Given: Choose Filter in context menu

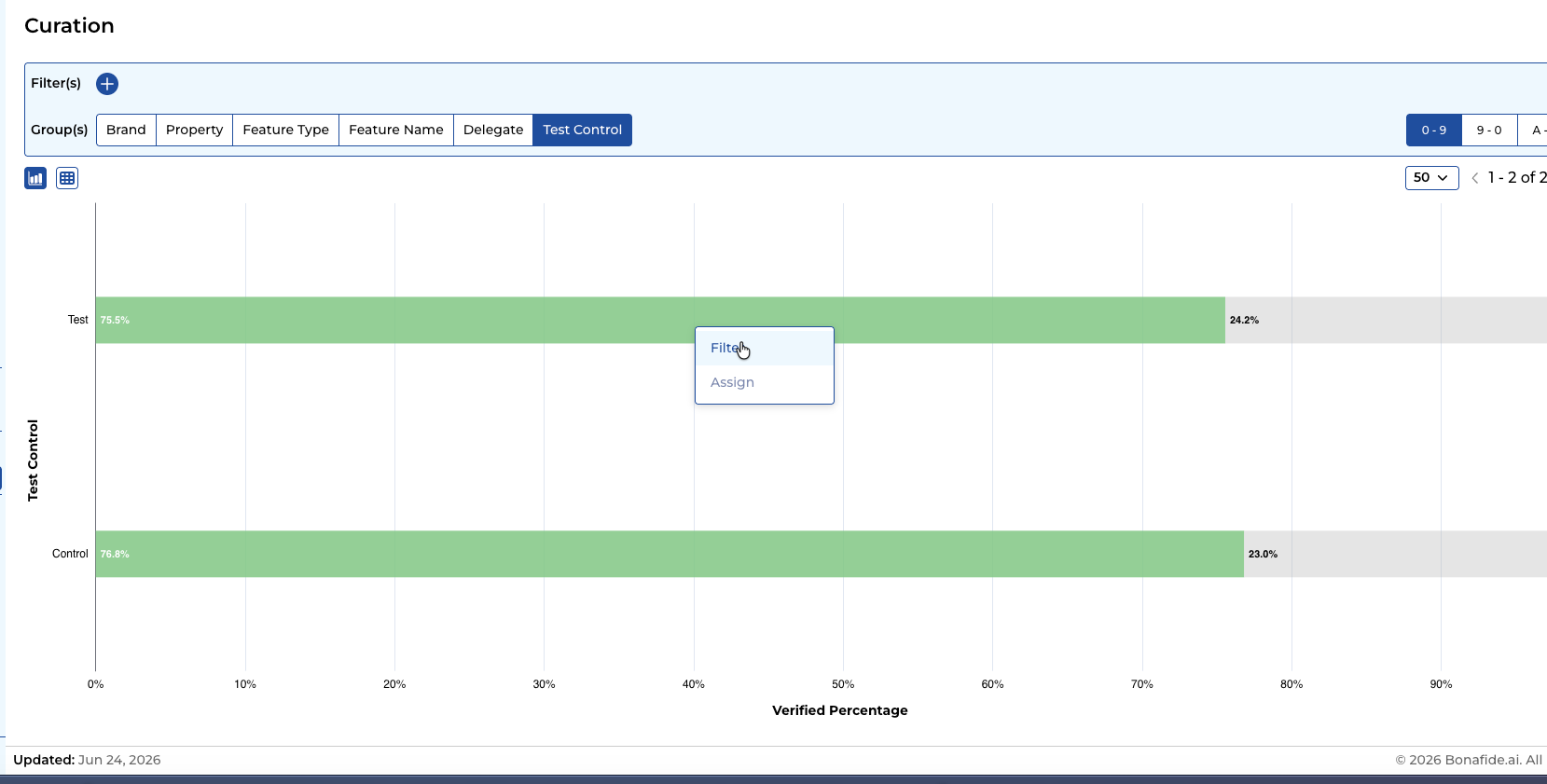Looking at the screenshot, I should pos(764,348).
